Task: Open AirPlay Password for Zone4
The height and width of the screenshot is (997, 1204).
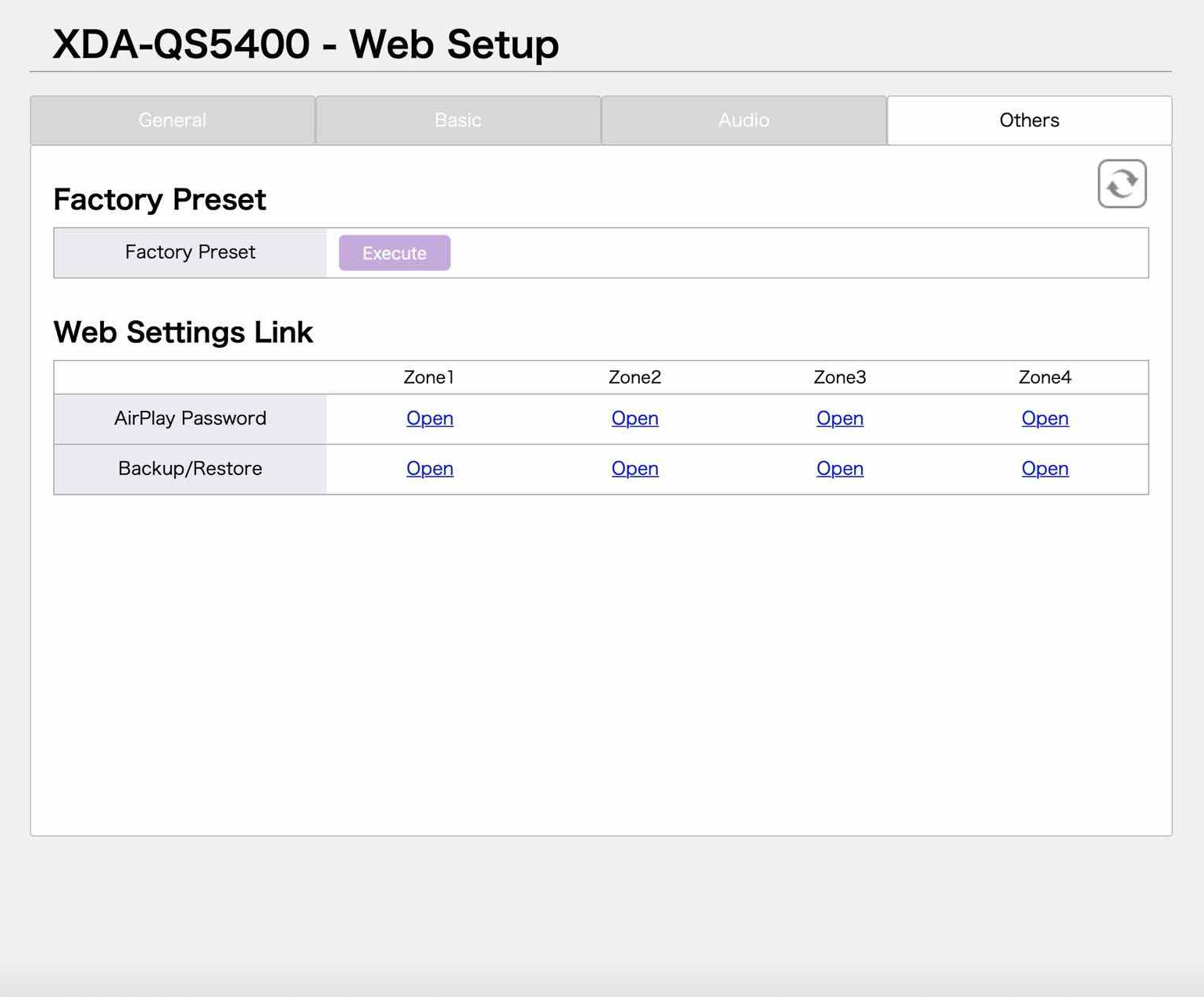Action: [x=1045, y=418]
